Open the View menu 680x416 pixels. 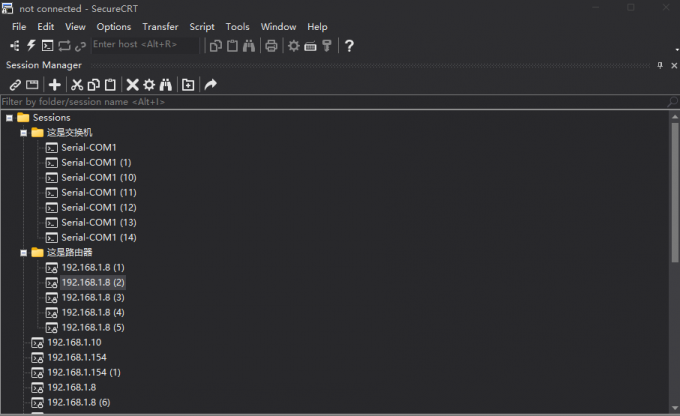tap(75, 26)
